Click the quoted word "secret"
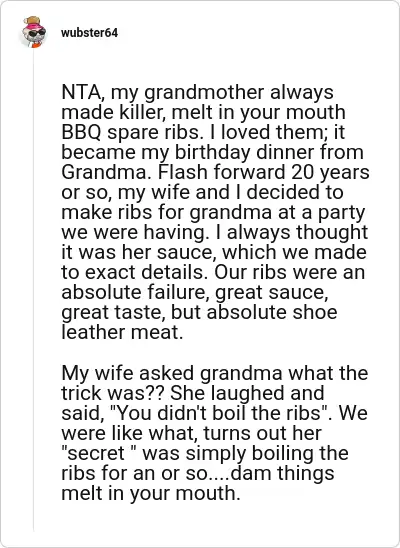 pos(95,453)
